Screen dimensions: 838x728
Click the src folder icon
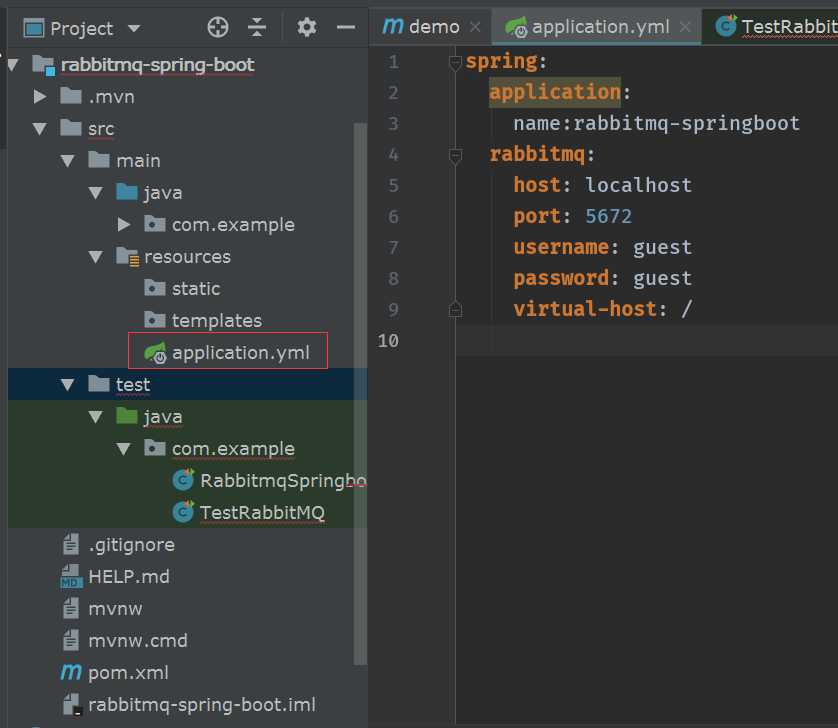tap(71, 128)
